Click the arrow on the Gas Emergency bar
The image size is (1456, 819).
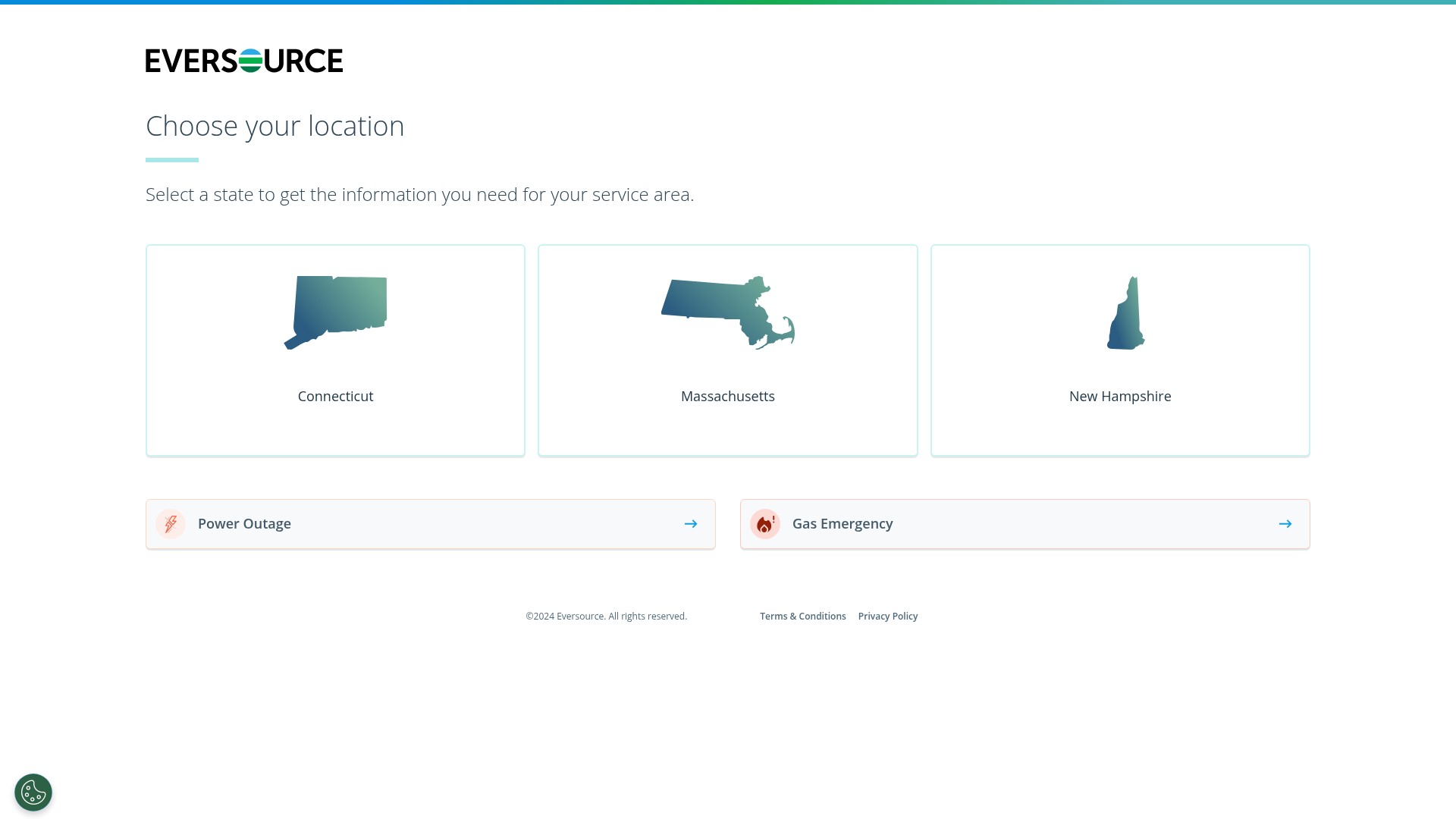tap(1285, 524)
